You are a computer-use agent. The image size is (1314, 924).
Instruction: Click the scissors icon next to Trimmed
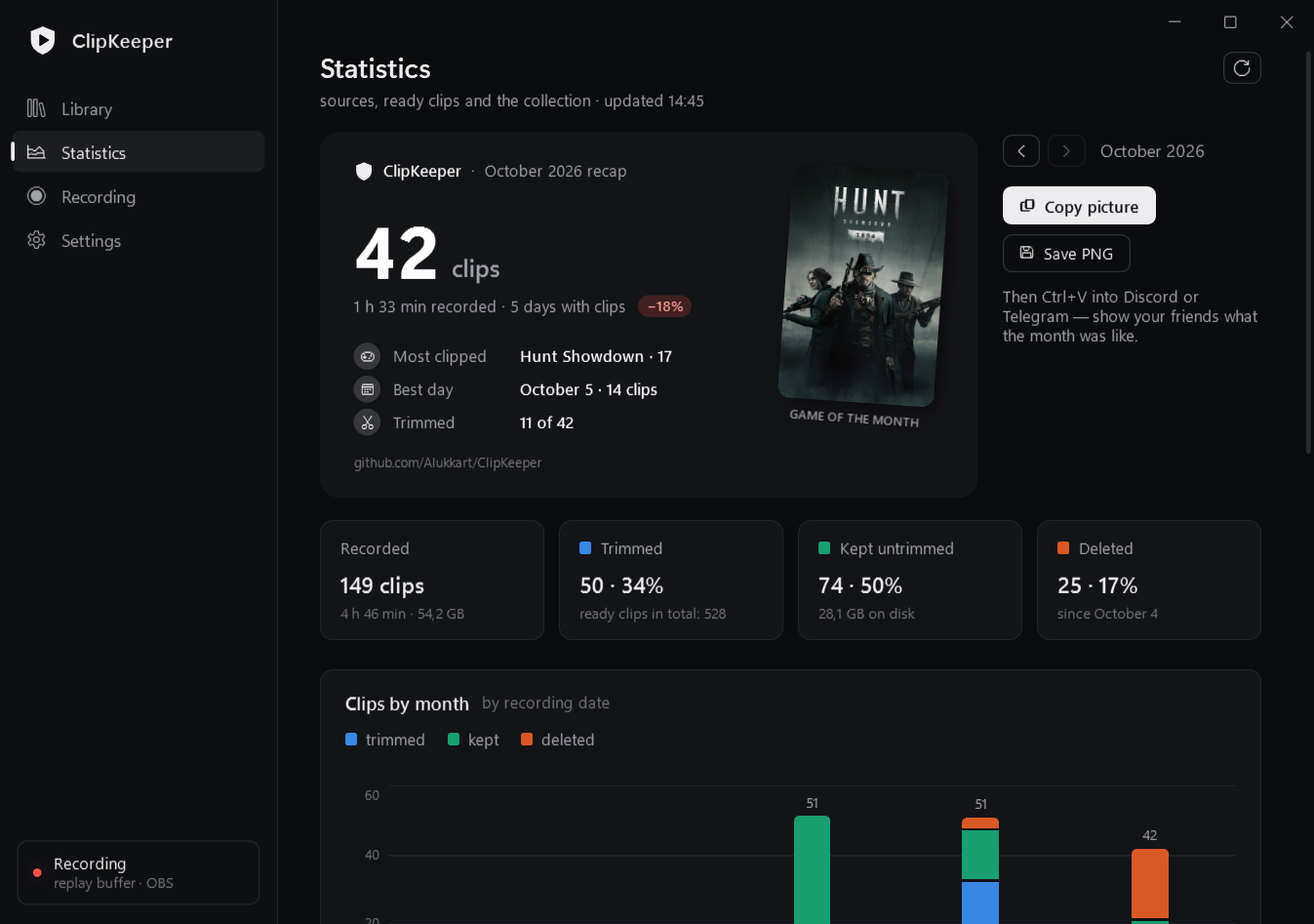tap(367, 422)
